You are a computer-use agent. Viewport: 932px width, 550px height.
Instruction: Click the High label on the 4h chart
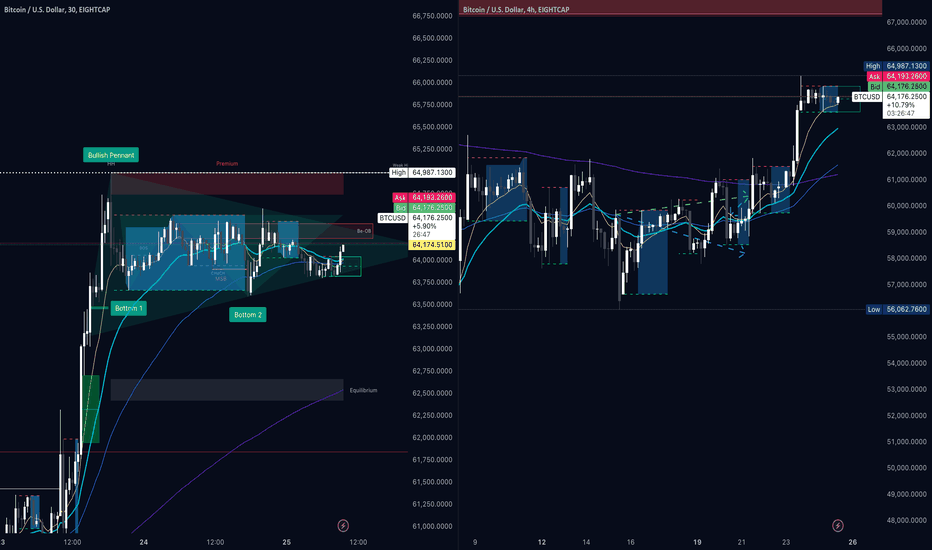tap(873, 66)
